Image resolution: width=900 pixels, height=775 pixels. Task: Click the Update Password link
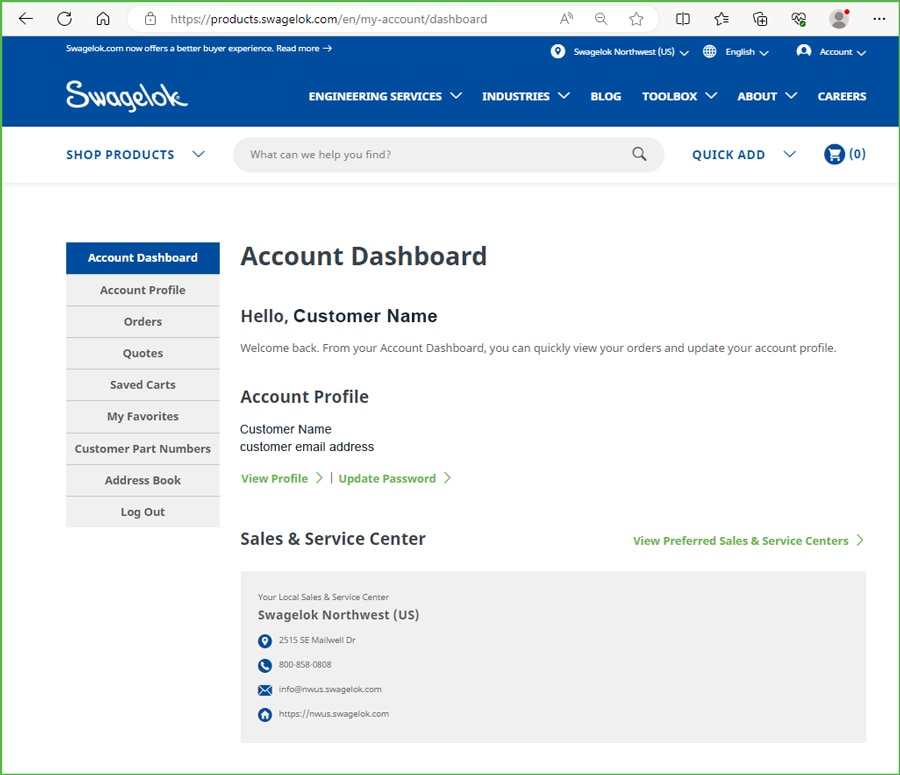coord(394,478)
